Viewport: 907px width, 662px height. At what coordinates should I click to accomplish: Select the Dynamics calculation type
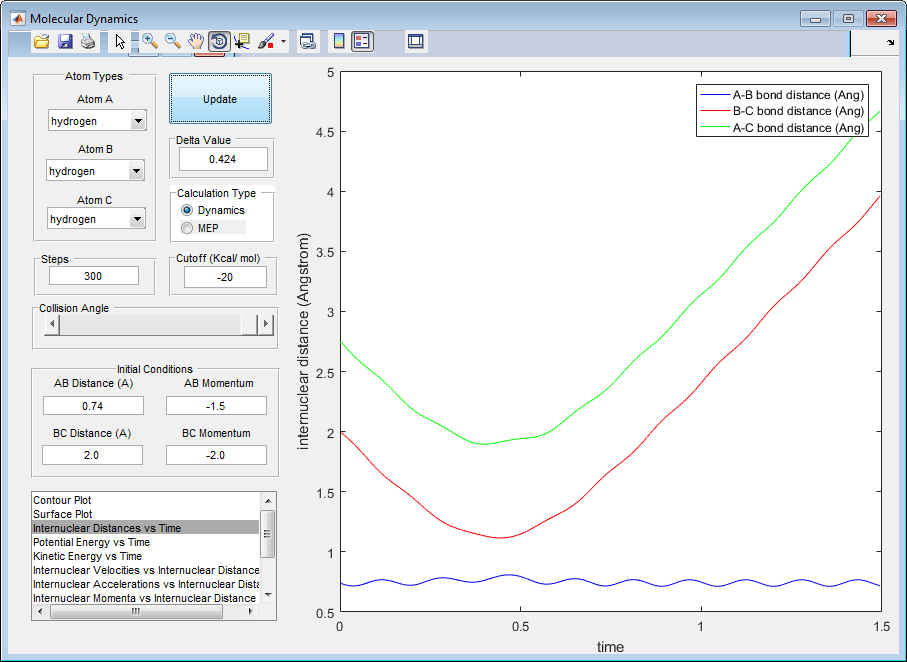tap(187, 210)
